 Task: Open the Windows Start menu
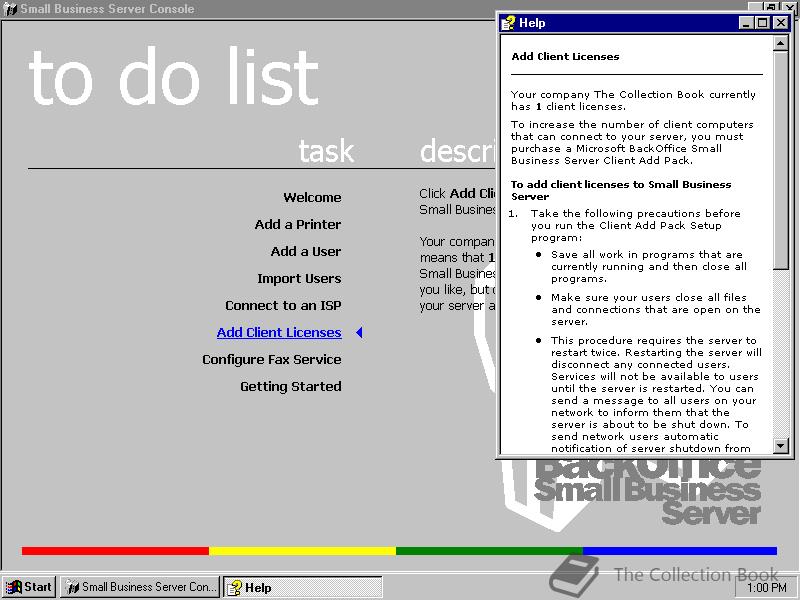(29, 587)
